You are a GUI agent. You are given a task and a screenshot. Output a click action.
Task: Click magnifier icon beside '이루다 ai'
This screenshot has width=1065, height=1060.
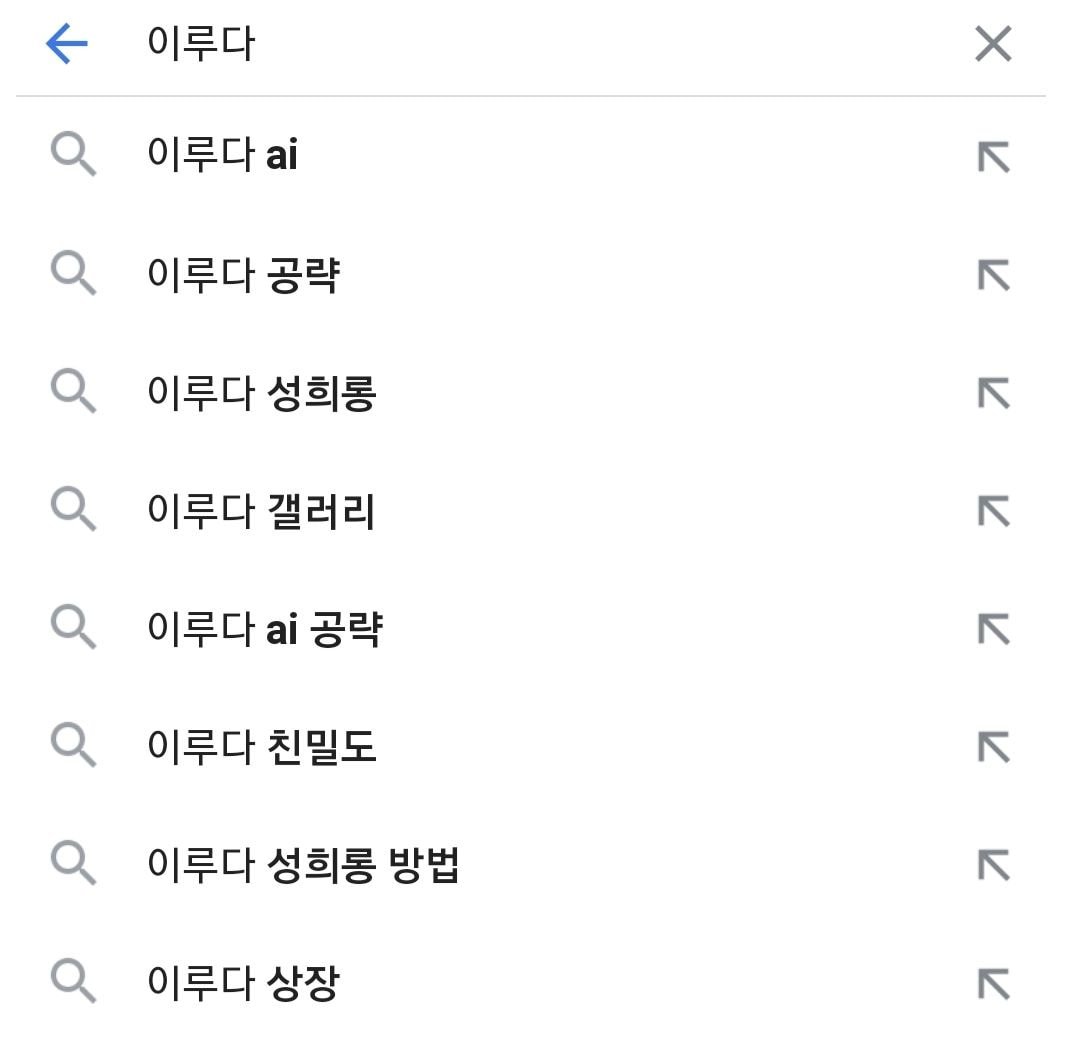click(x=73, y=157)
